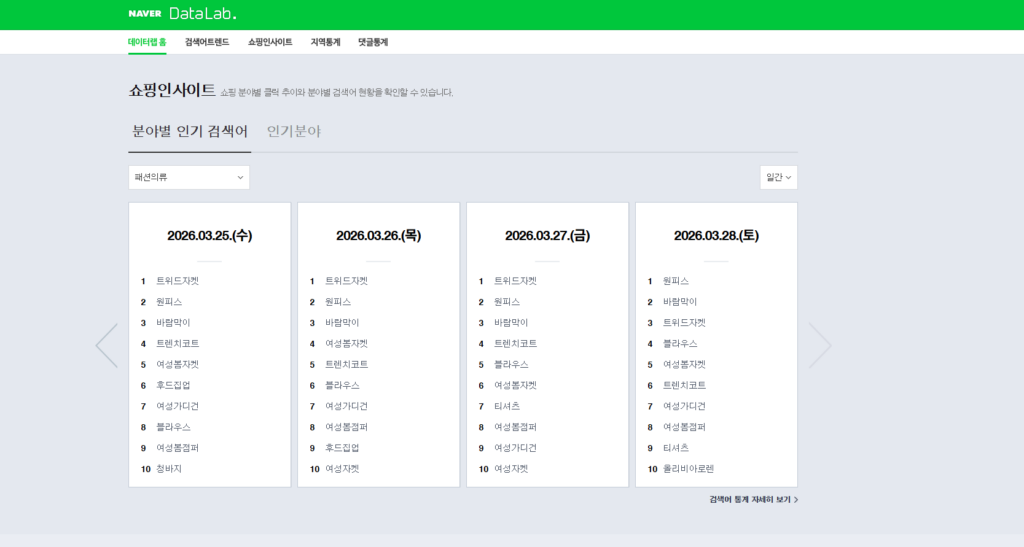Click top-ranked 트위드자켓 on 03.26

[x=346, y=281]
